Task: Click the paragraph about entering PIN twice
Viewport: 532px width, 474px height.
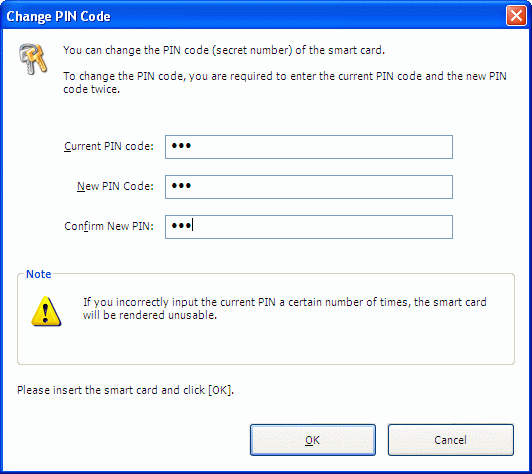Action: point(285,82)
